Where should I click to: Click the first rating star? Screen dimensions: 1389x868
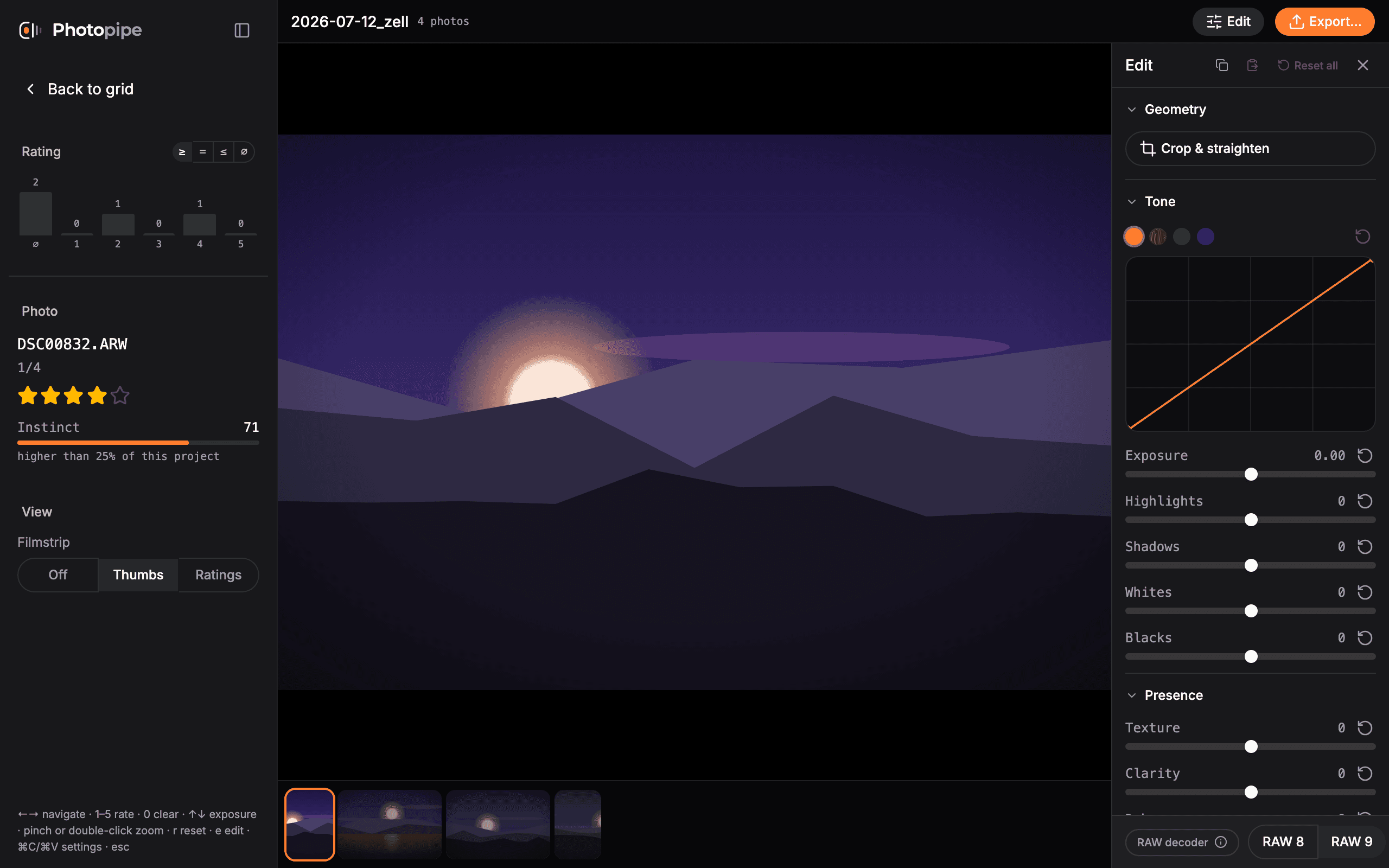(28, 395)
